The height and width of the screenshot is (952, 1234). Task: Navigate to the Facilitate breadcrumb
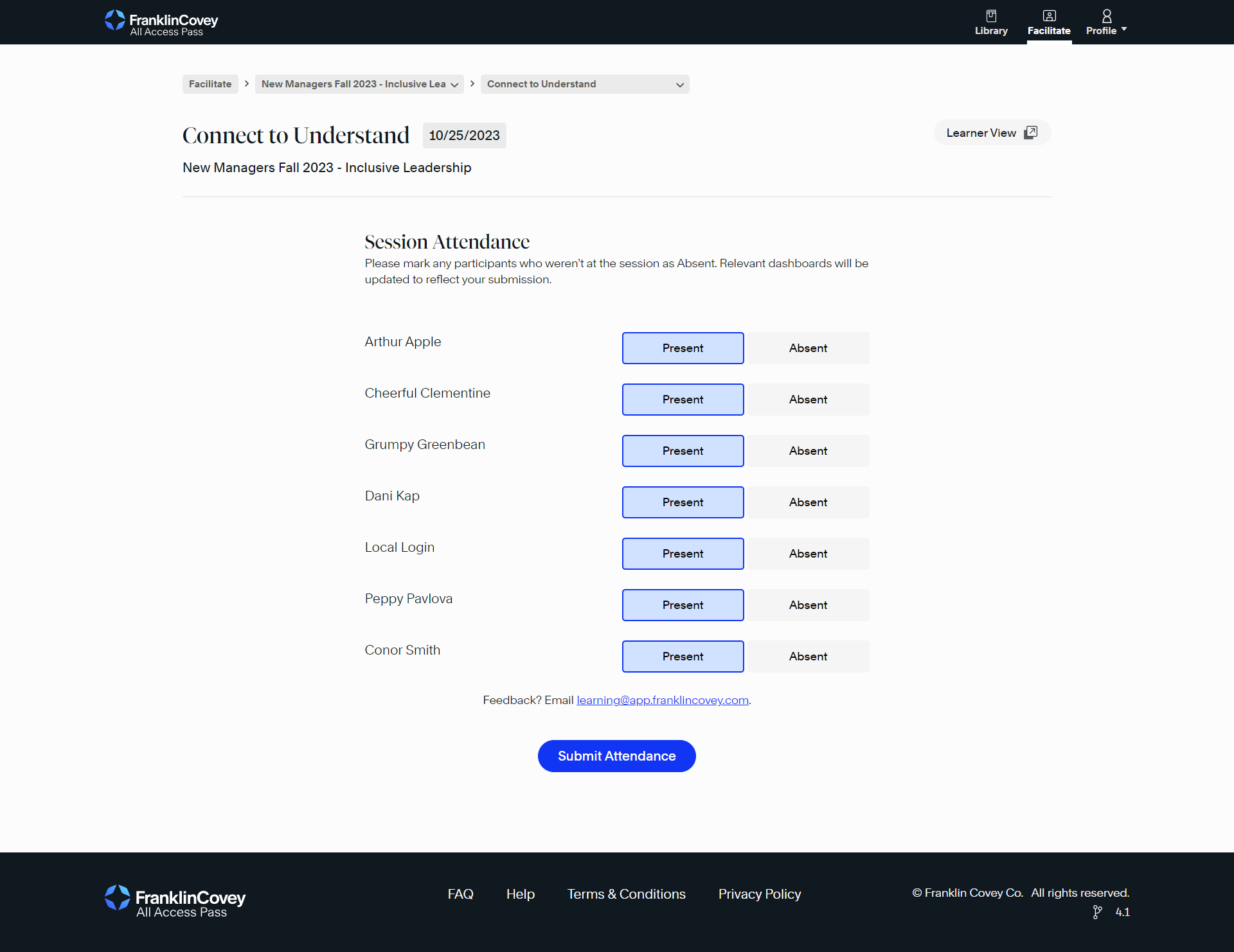[x=210, y=84]
